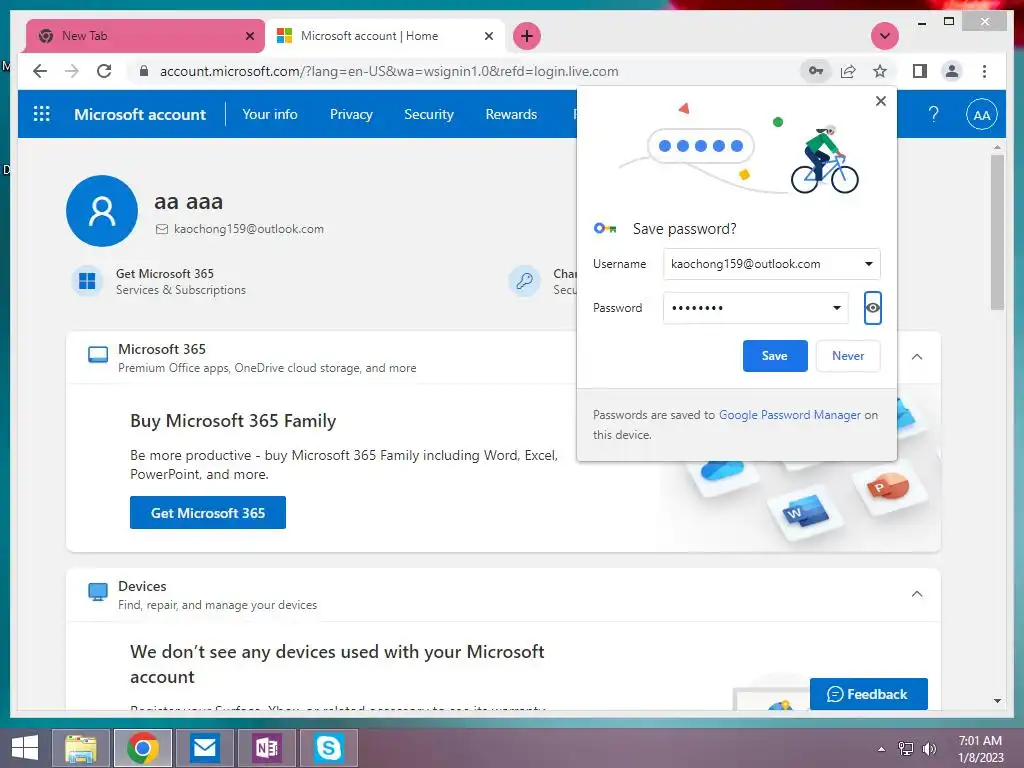
Task: Click Get Microsoft 365 blue button
Action: pyautogui.click(x=208, y=513)
